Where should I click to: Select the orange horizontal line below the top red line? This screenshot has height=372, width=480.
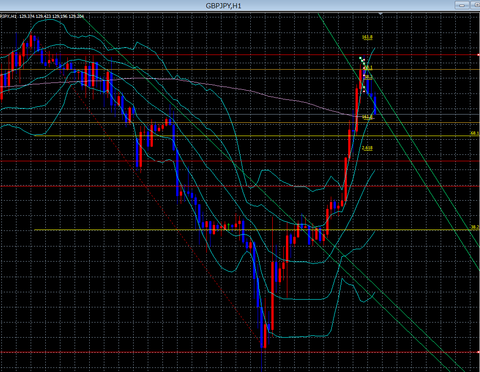tap(240, 70)
